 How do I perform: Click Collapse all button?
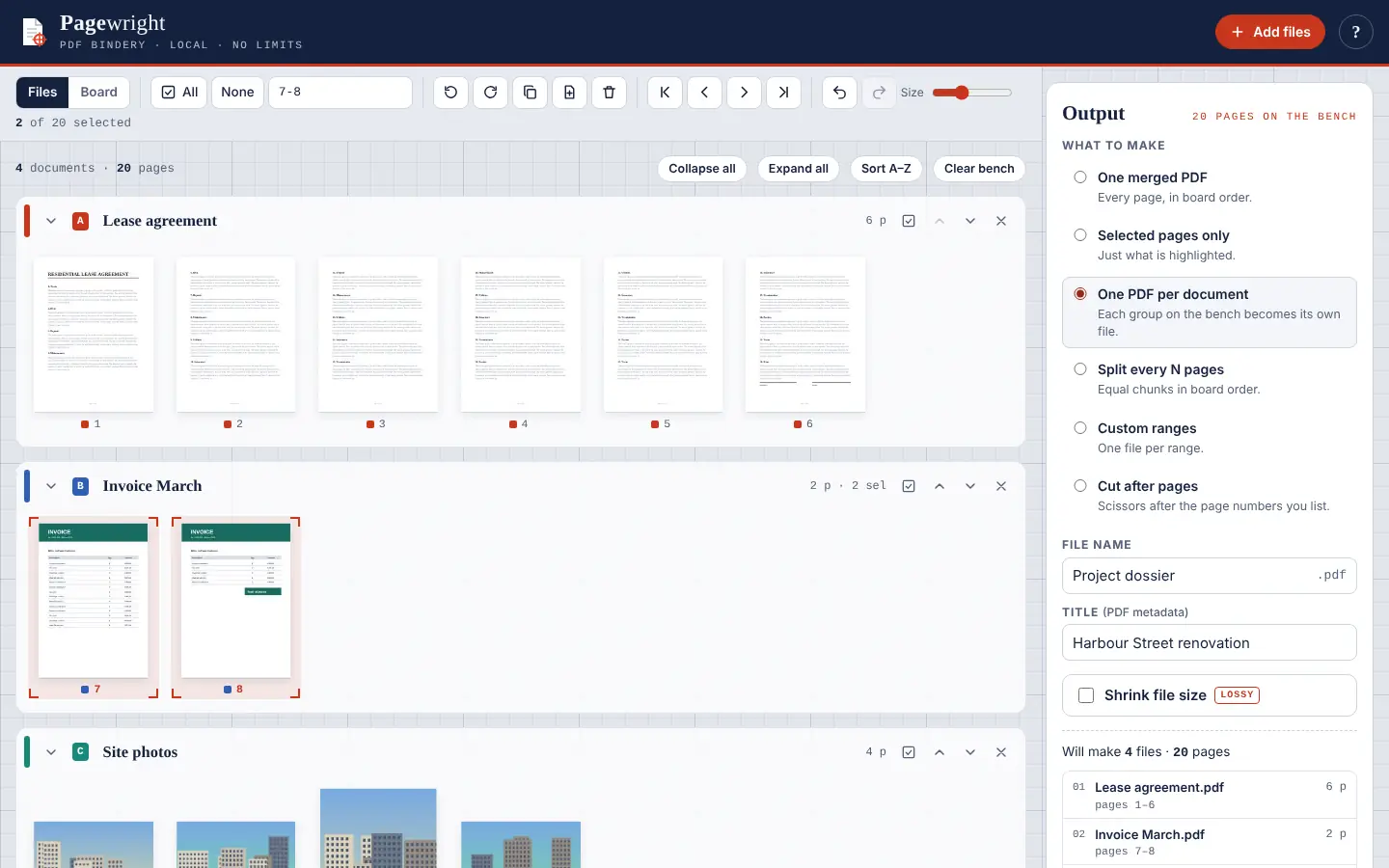(702, 169)
